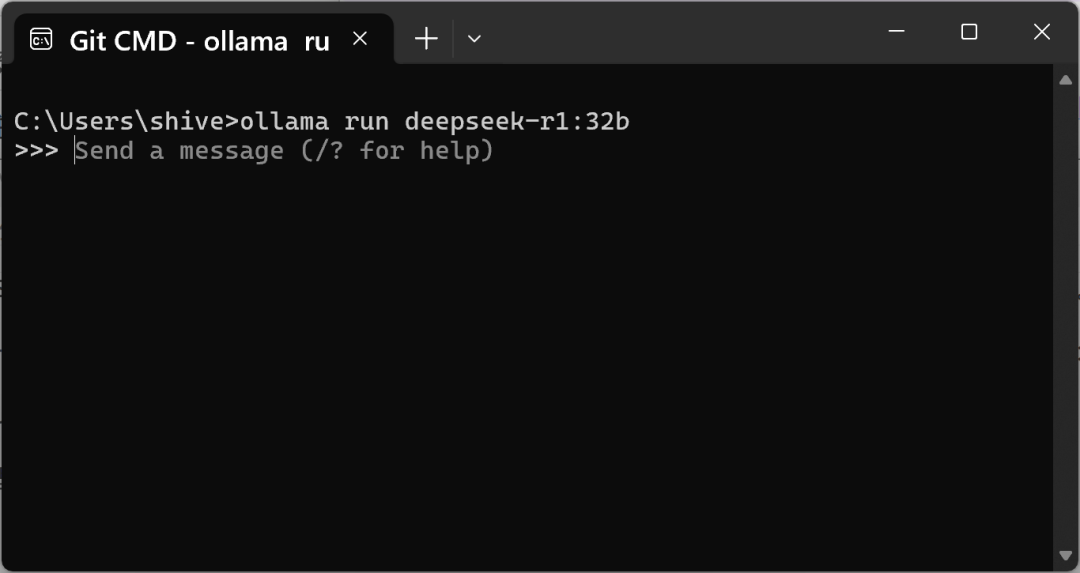Click the C:\Users\shive path text
Viewport: 1080px width, 573px height.
(122, 121)
